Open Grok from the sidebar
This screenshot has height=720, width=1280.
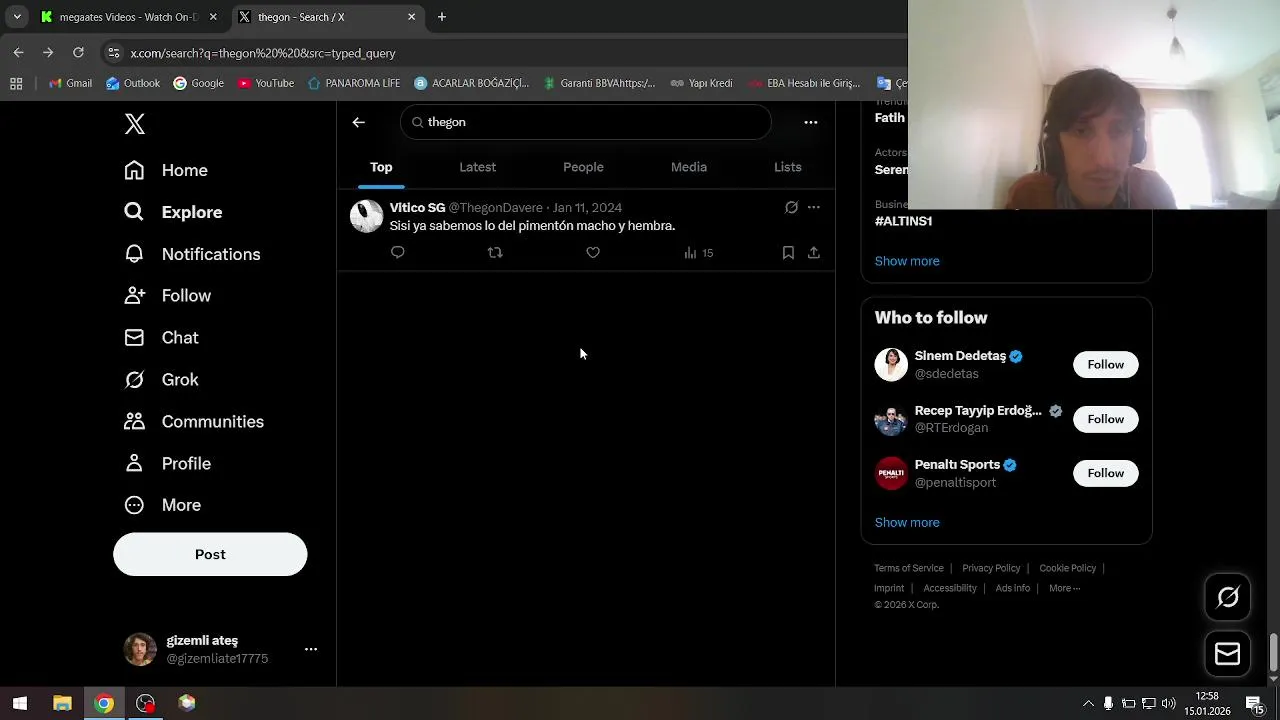point(161,380)
